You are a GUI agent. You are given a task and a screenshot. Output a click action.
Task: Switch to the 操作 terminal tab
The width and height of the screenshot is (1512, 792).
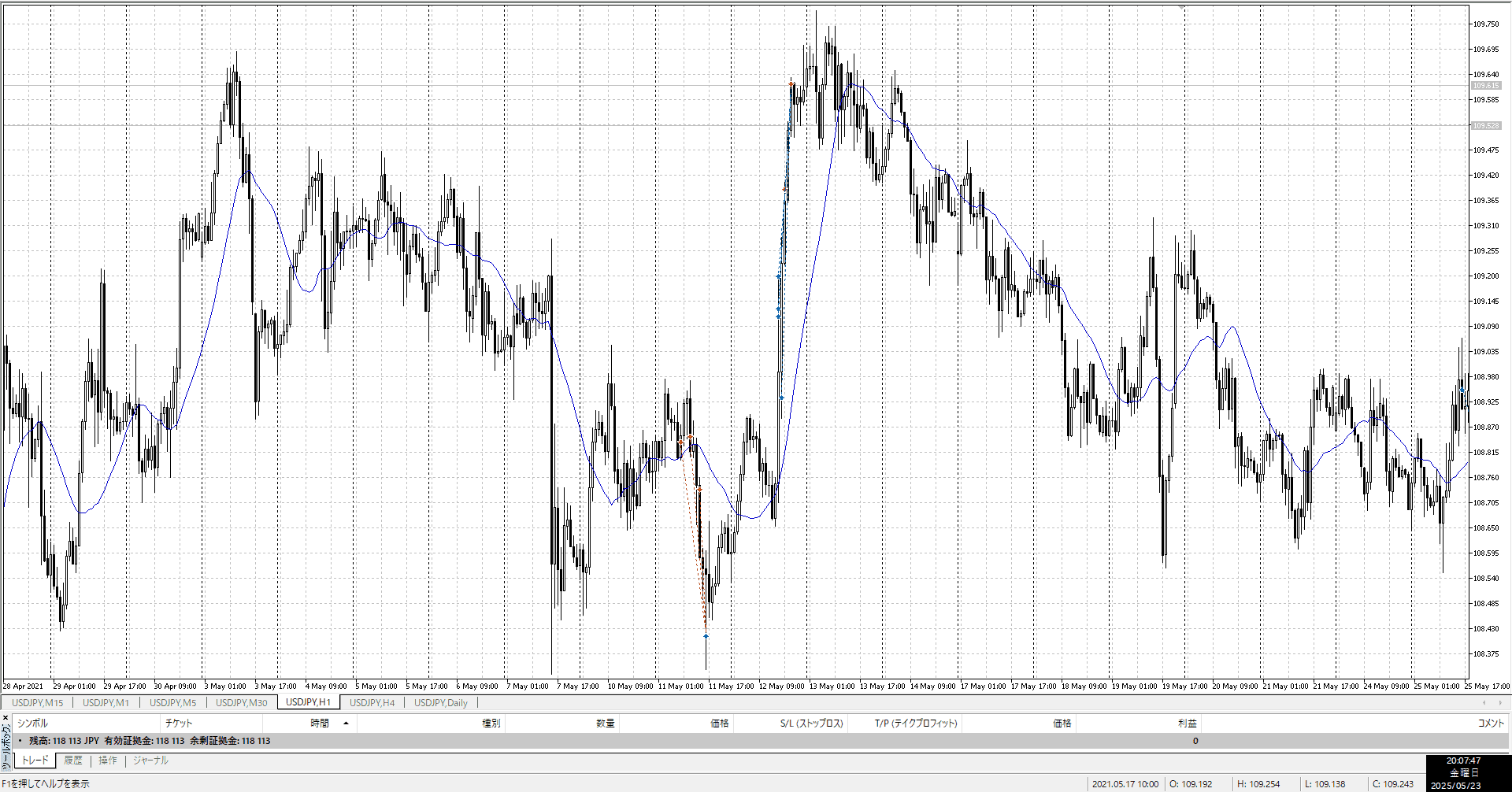coord(108,761)
